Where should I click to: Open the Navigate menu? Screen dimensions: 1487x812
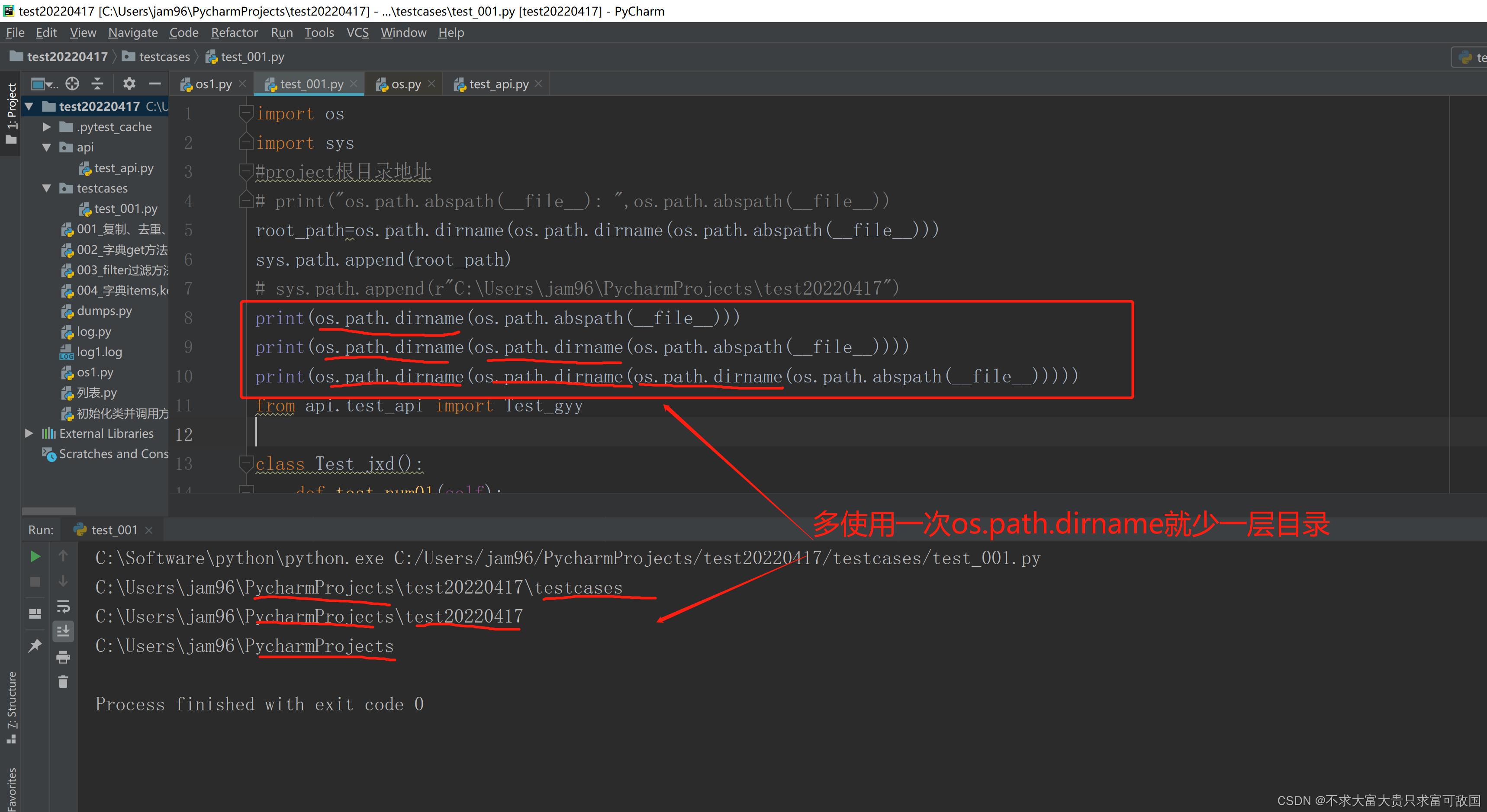(133, 33)
